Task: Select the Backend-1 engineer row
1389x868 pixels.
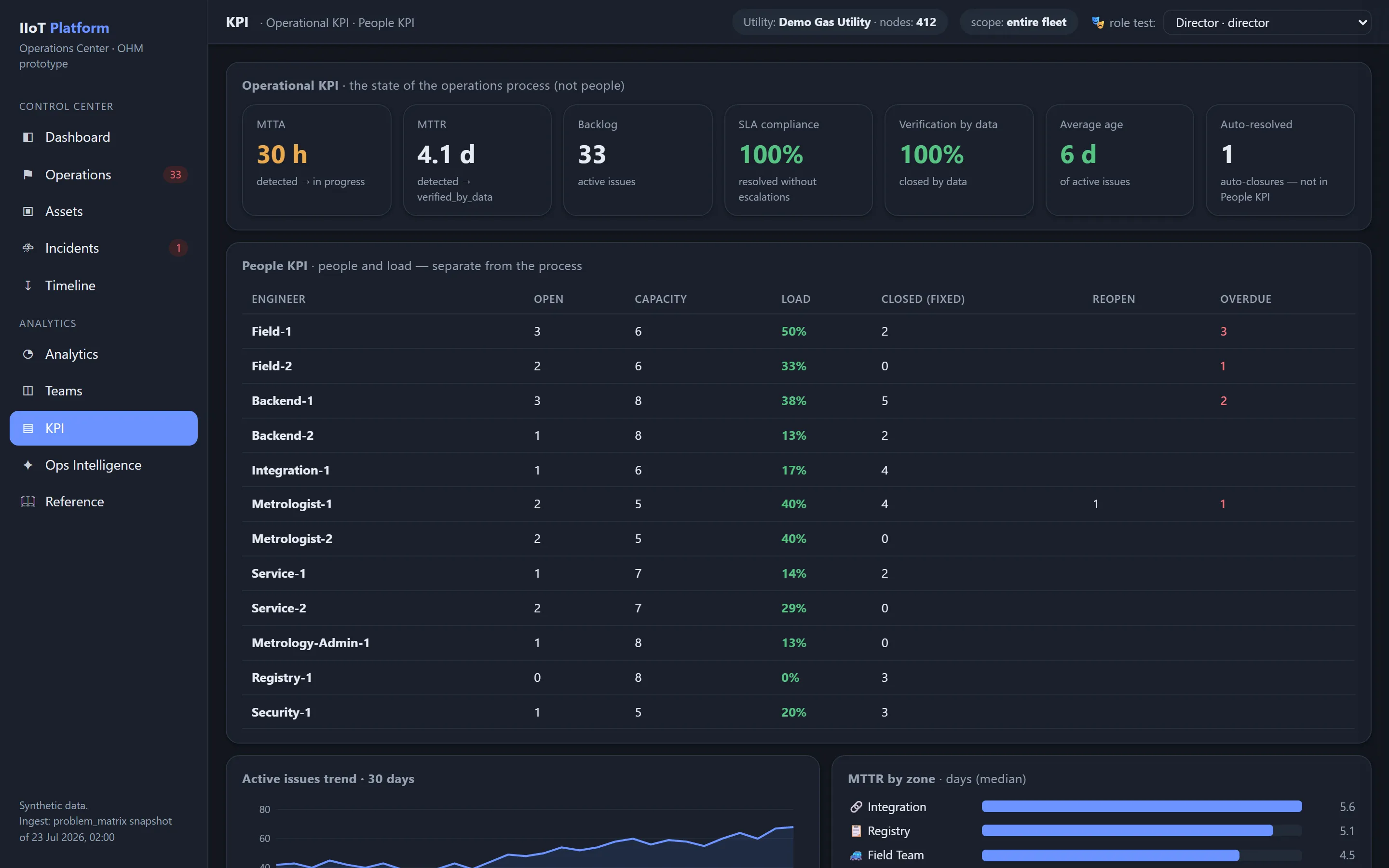Action: click(x=798, y=401)
